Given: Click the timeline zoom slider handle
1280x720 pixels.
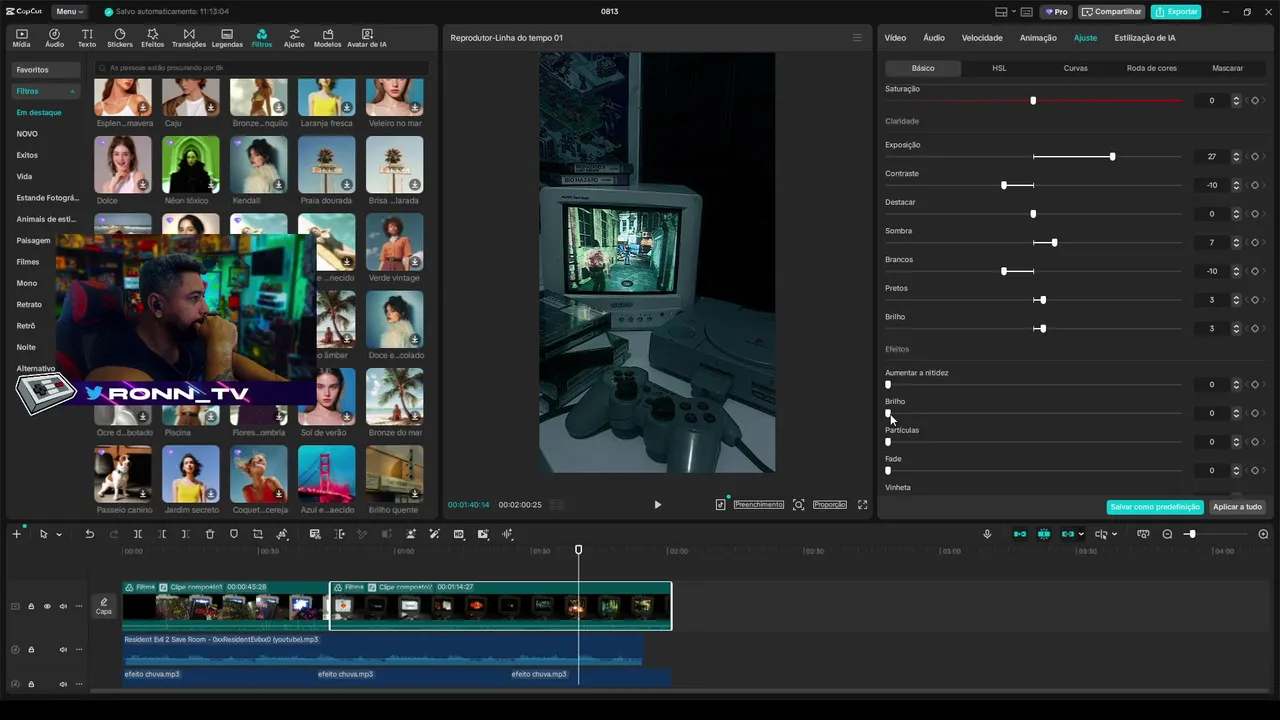Looking at the screenshot, I should 1191,534.
